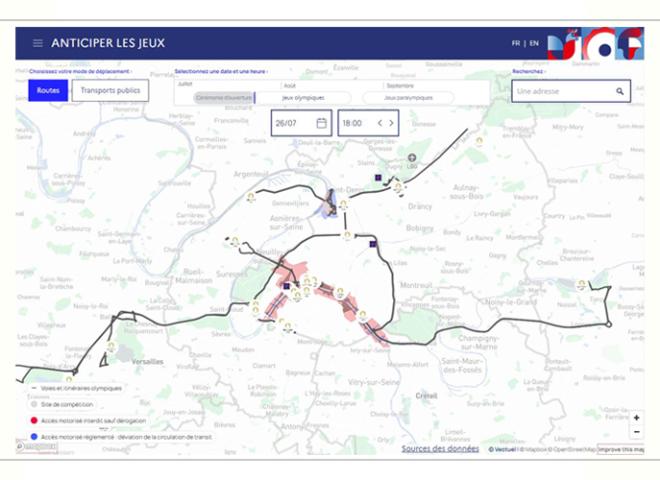Select venue marker near Saint-Cloud
660x480 pixels.
tap(255, 310)
